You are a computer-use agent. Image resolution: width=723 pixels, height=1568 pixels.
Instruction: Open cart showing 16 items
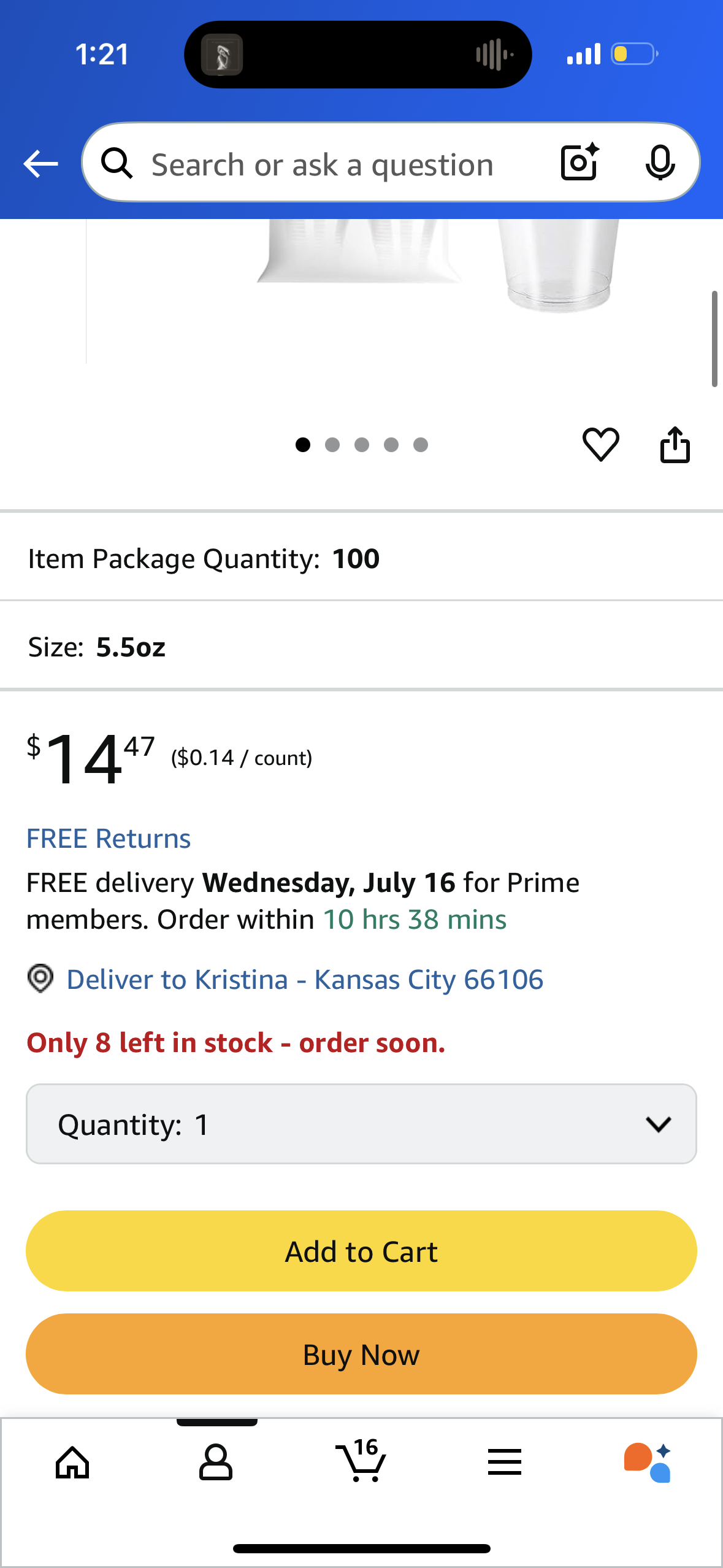click(x=361, y=1460)
